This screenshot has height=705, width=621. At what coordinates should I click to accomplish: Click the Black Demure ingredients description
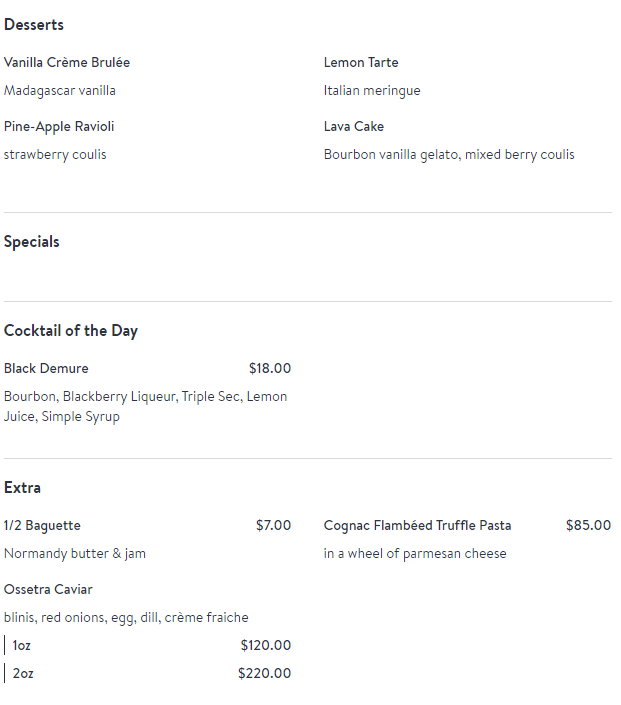click(146, 406)
